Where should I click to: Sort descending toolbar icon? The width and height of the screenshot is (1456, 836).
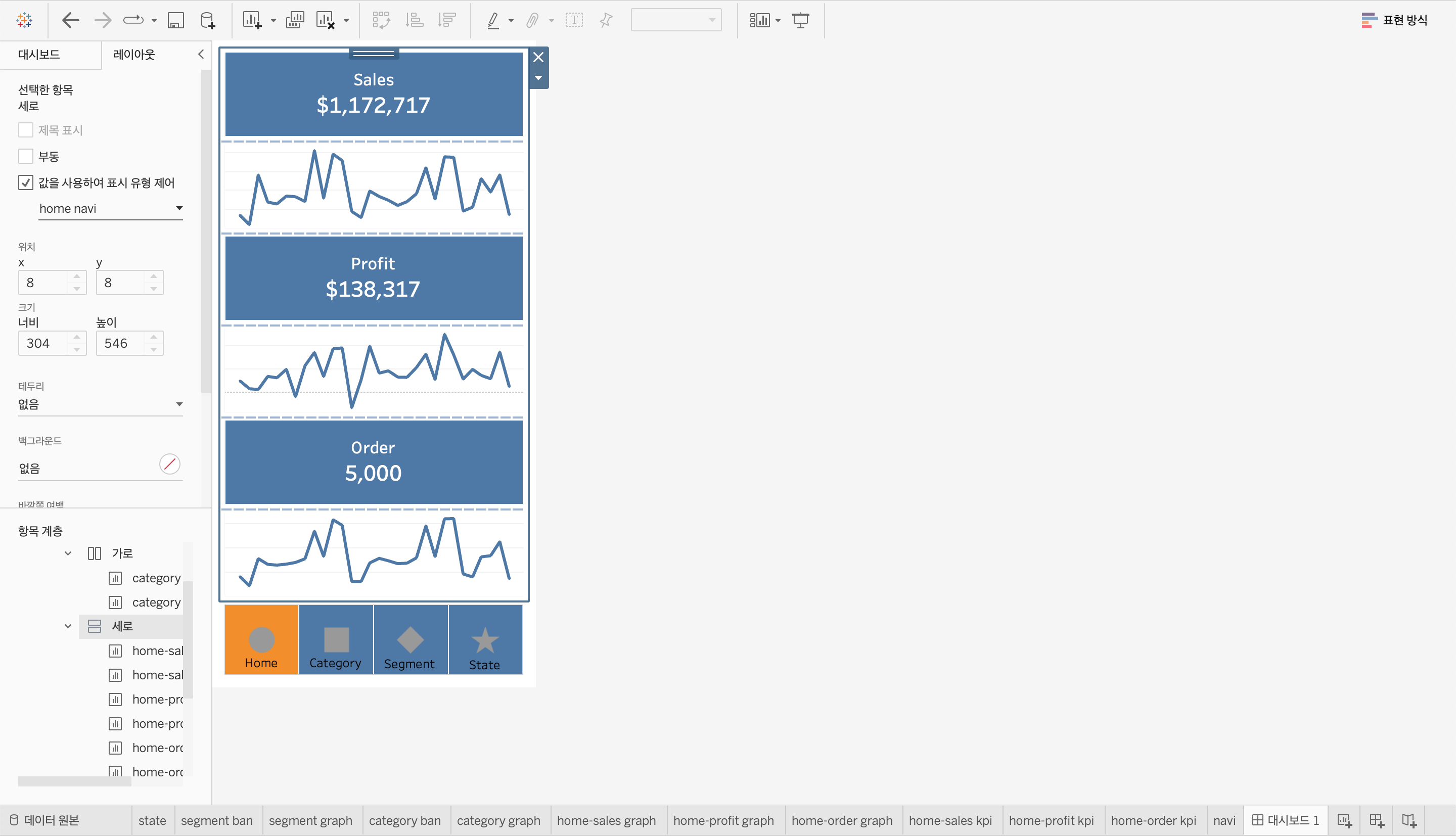click(x=447, y=21)
